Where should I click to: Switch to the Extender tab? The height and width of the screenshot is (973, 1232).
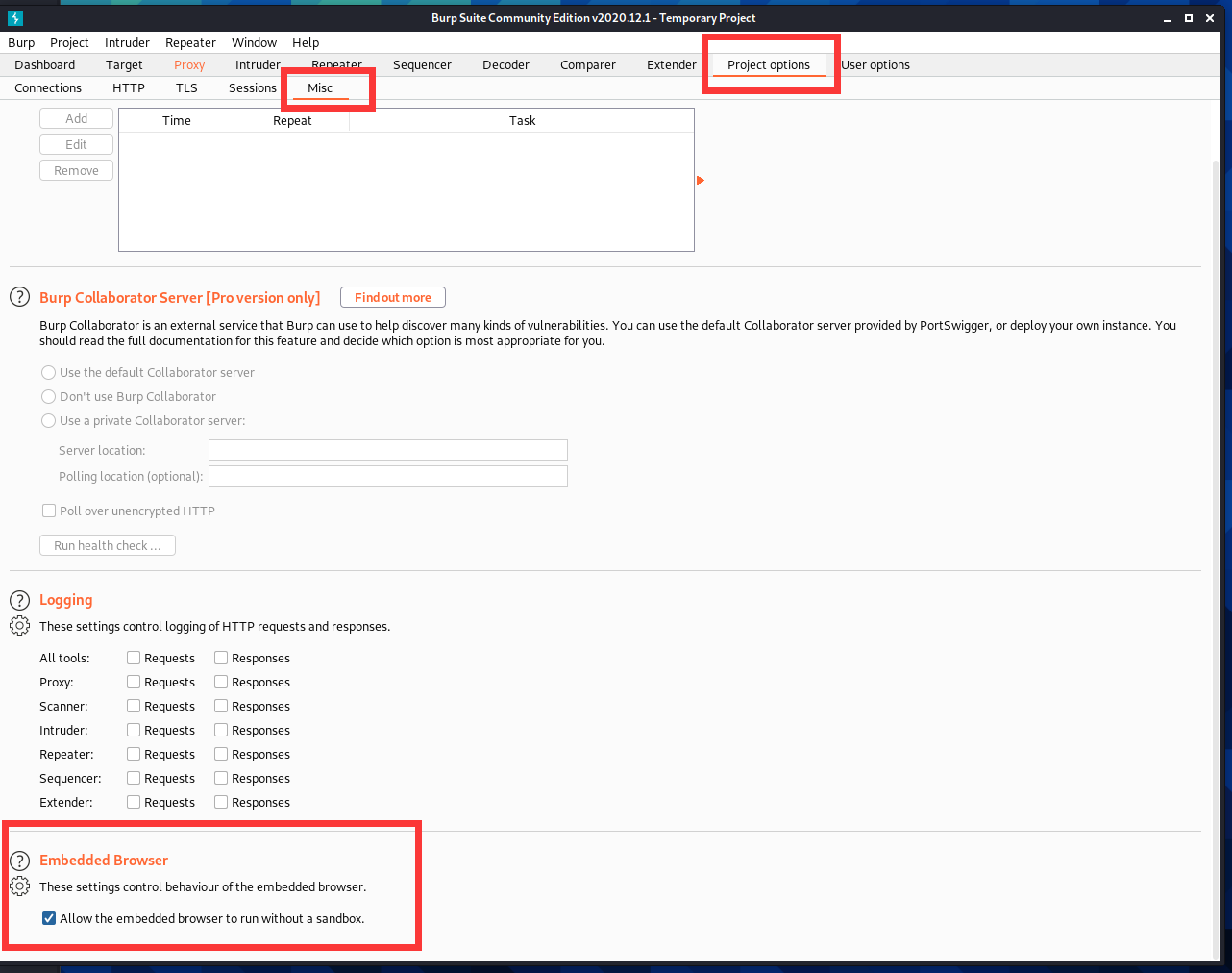(x=672, y=65)
